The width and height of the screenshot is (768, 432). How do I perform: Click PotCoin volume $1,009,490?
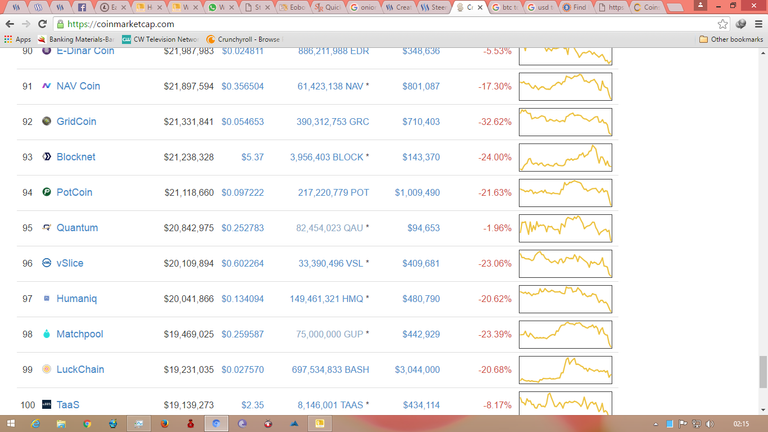[417, 192]
